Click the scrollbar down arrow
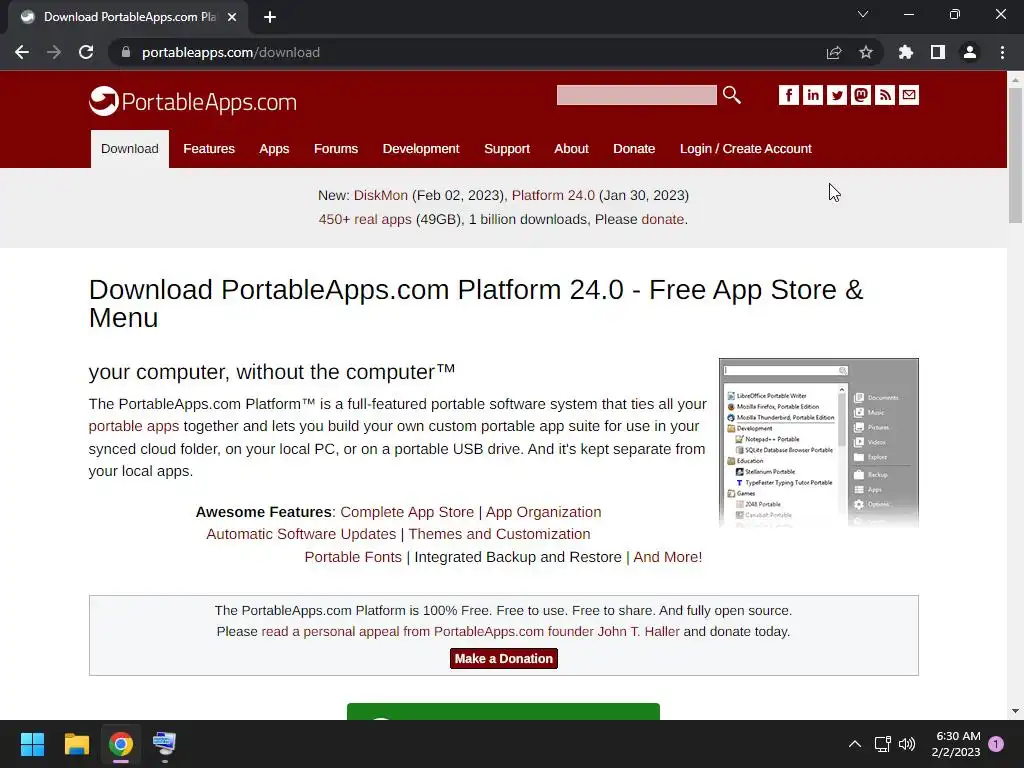 coord(1015,711)
